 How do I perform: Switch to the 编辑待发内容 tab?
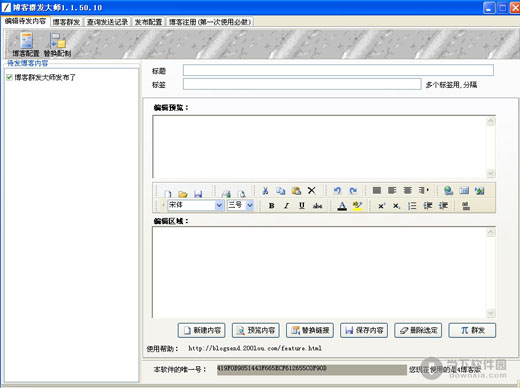click(x=25, y=21)
